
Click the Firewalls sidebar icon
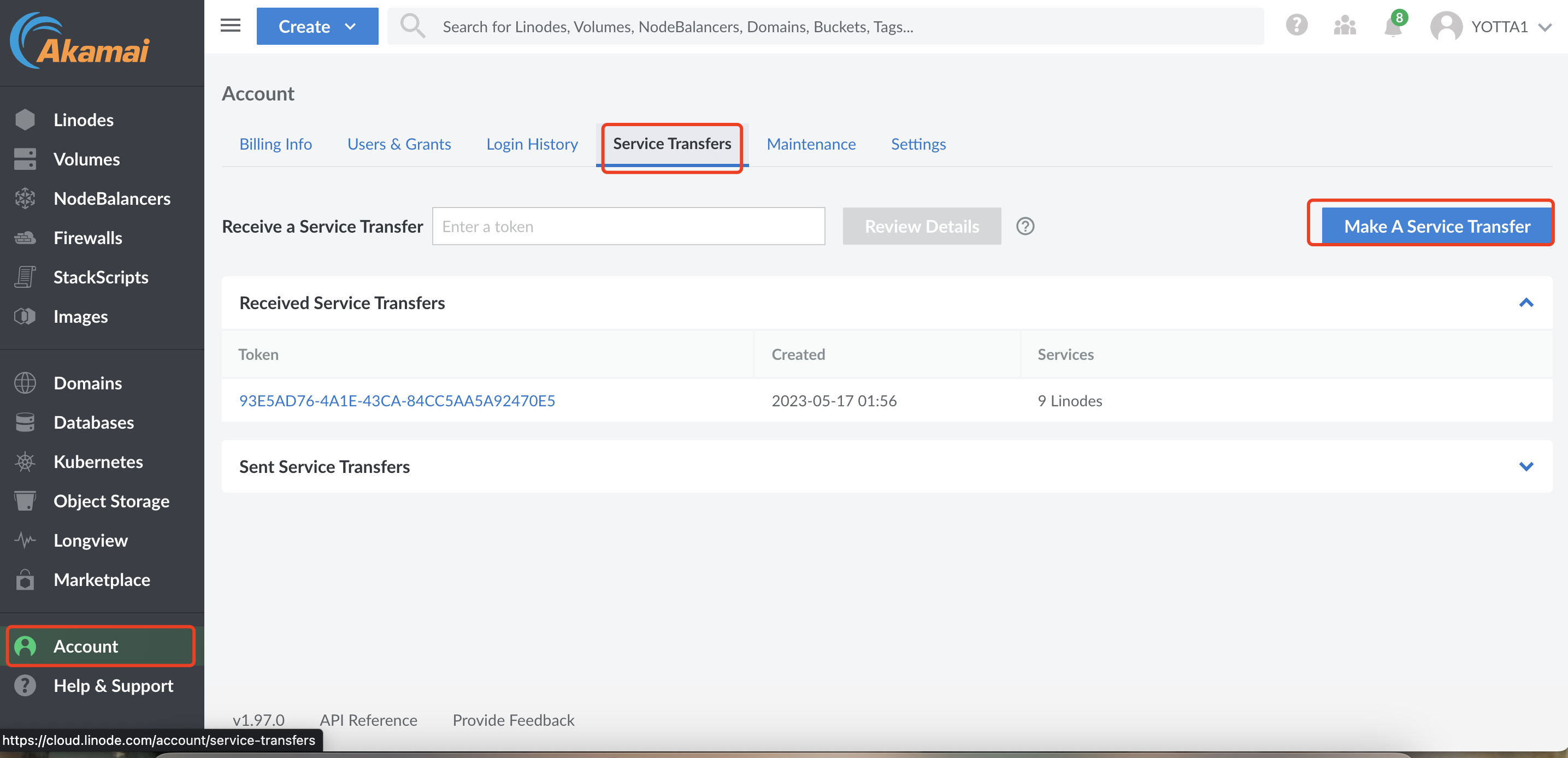click(25, 238)
